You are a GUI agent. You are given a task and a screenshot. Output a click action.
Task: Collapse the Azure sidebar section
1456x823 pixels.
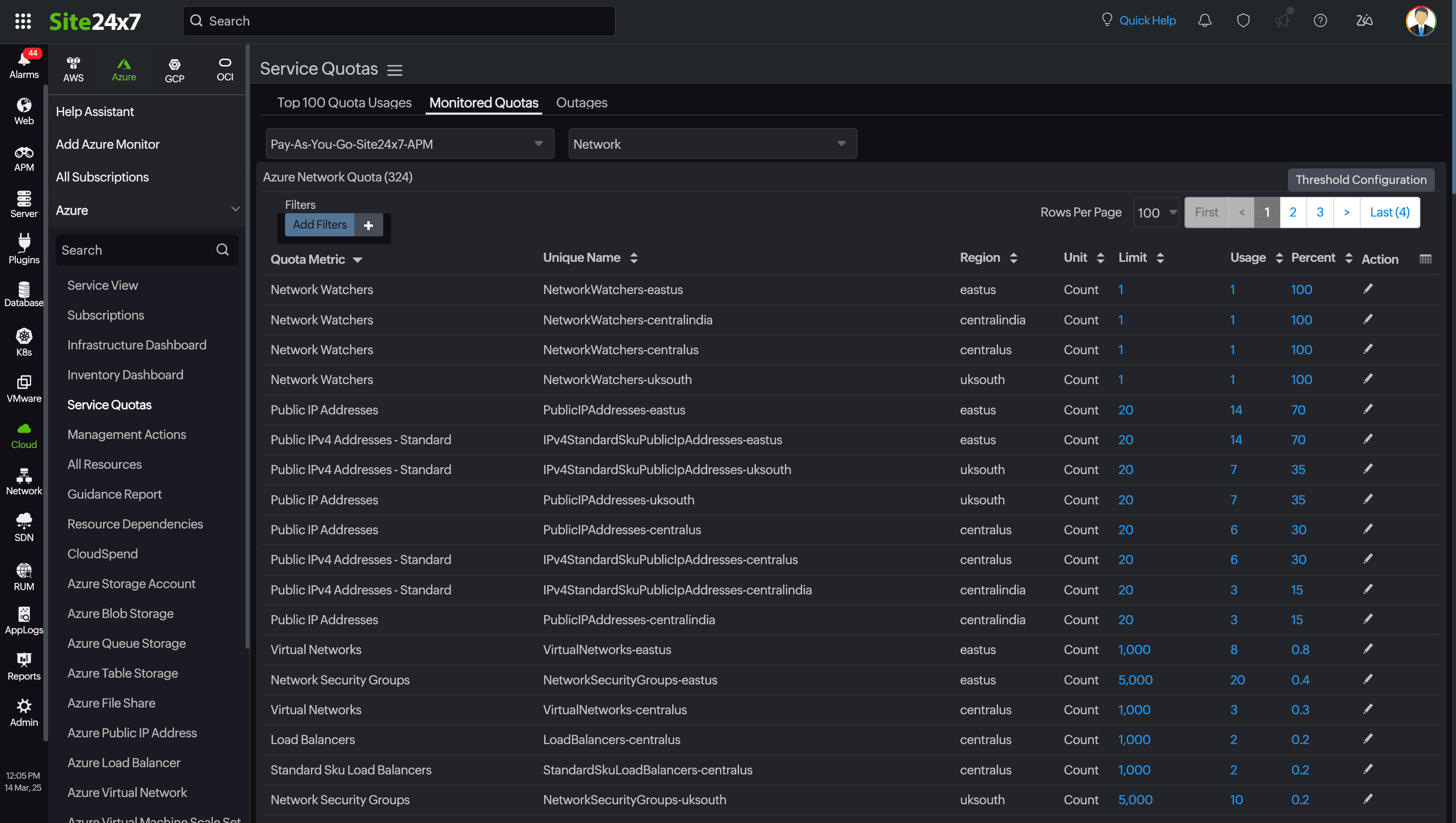coord(235,210)
